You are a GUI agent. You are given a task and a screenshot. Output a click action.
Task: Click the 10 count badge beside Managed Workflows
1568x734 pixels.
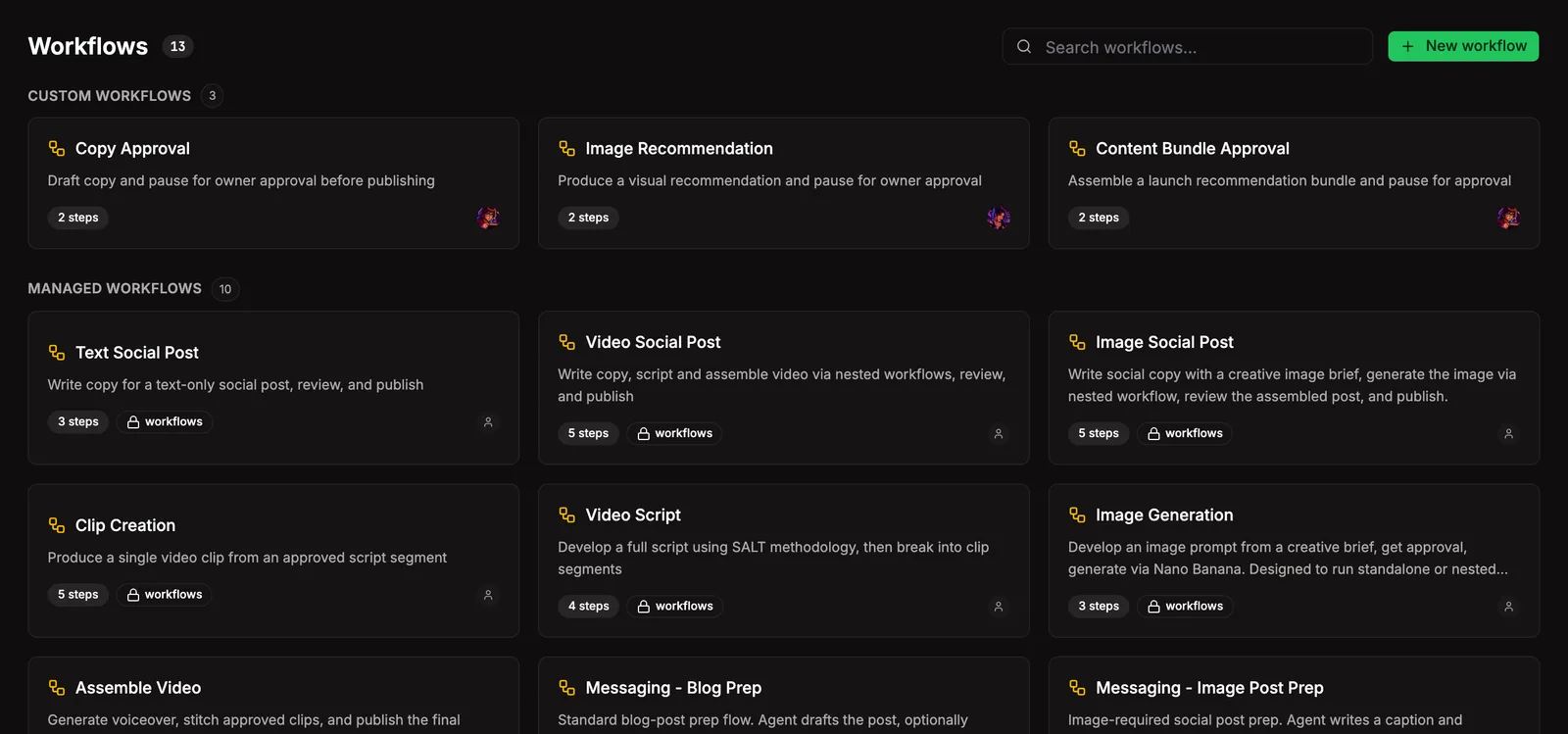coord(225,289)
